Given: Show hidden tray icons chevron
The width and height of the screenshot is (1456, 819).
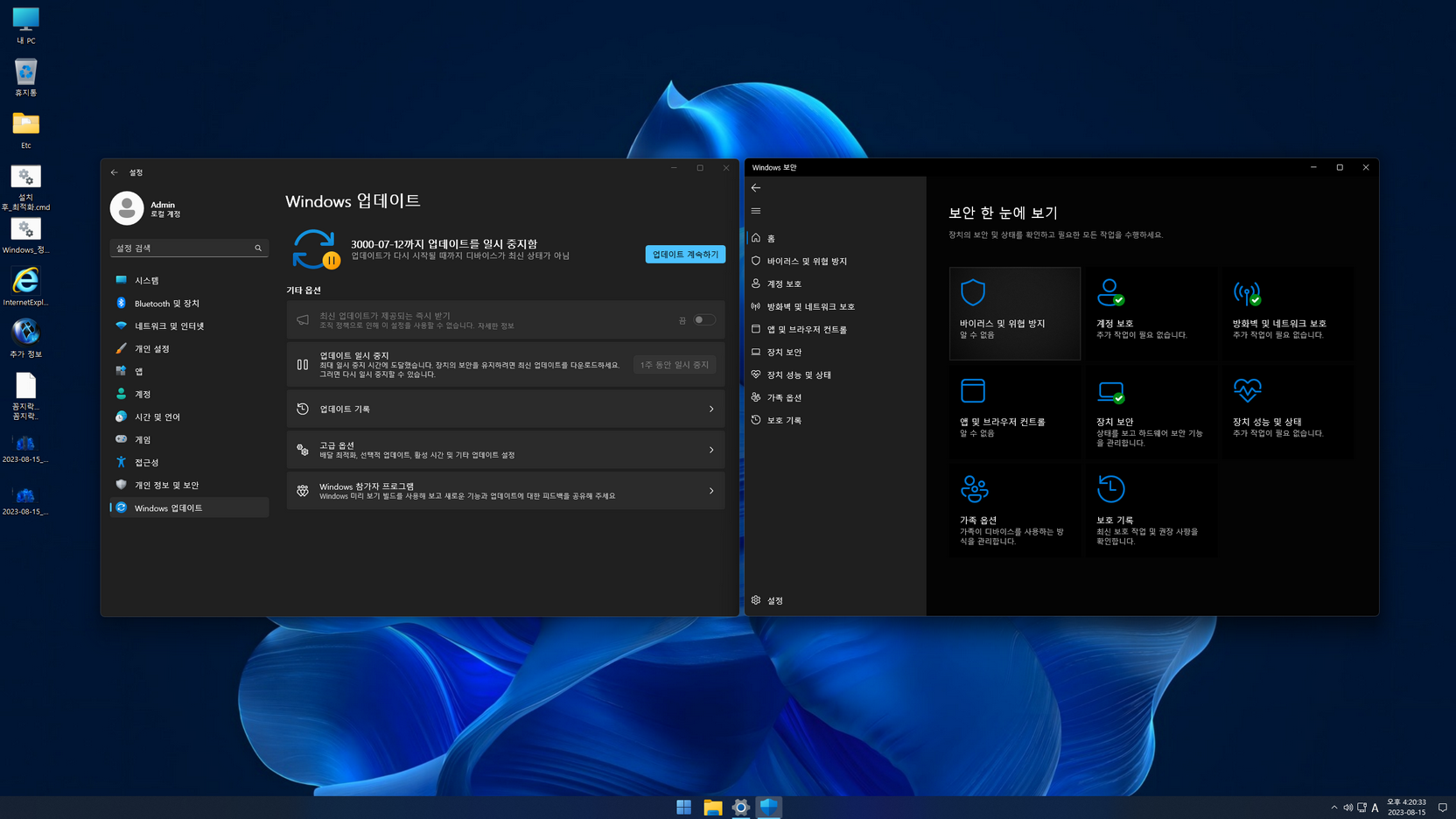Looking at the screenshot, I should click(x=1334, y=808).
